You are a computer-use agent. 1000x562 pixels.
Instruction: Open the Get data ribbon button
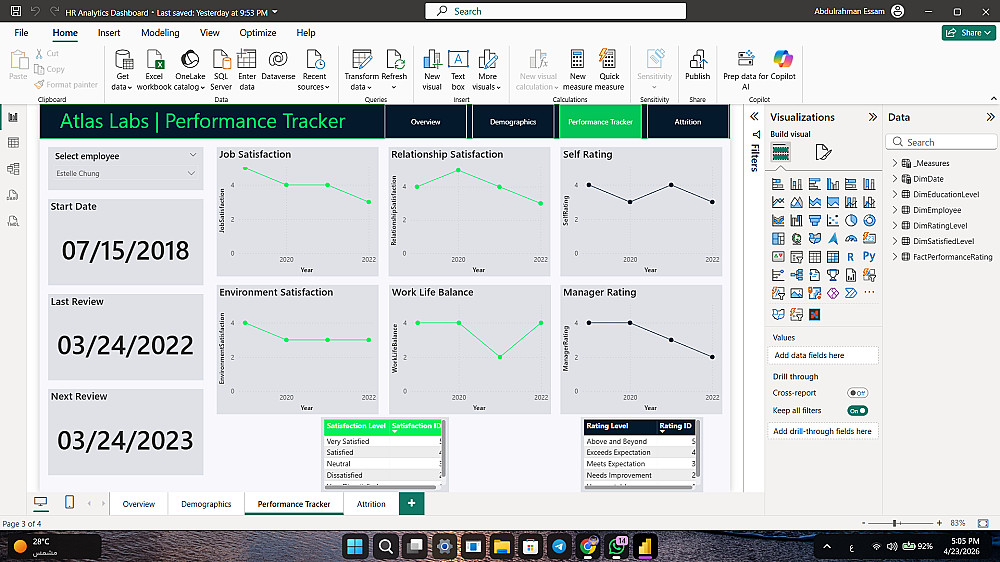pyautogui.click(x=122, y=70)
